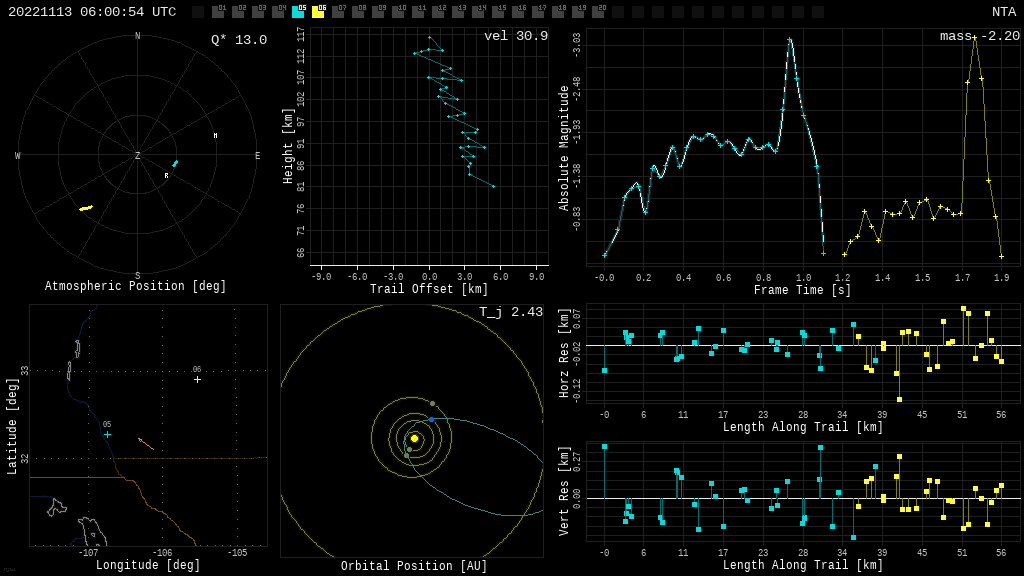Select the station 10 box in top bar
Image resolution: width=1024 pixels, height=576 pixels.
click(x=398, y=12)
